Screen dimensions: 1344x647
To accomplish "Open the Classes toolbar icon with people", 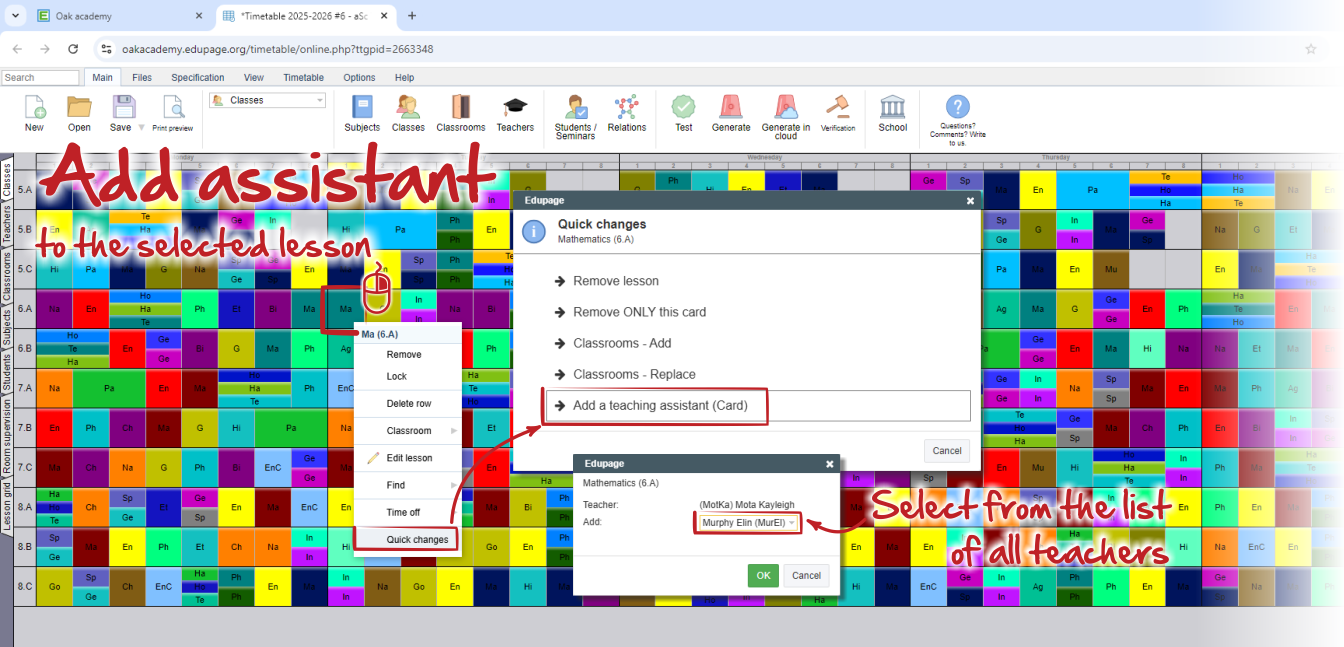I will click(x=408, y=108).
